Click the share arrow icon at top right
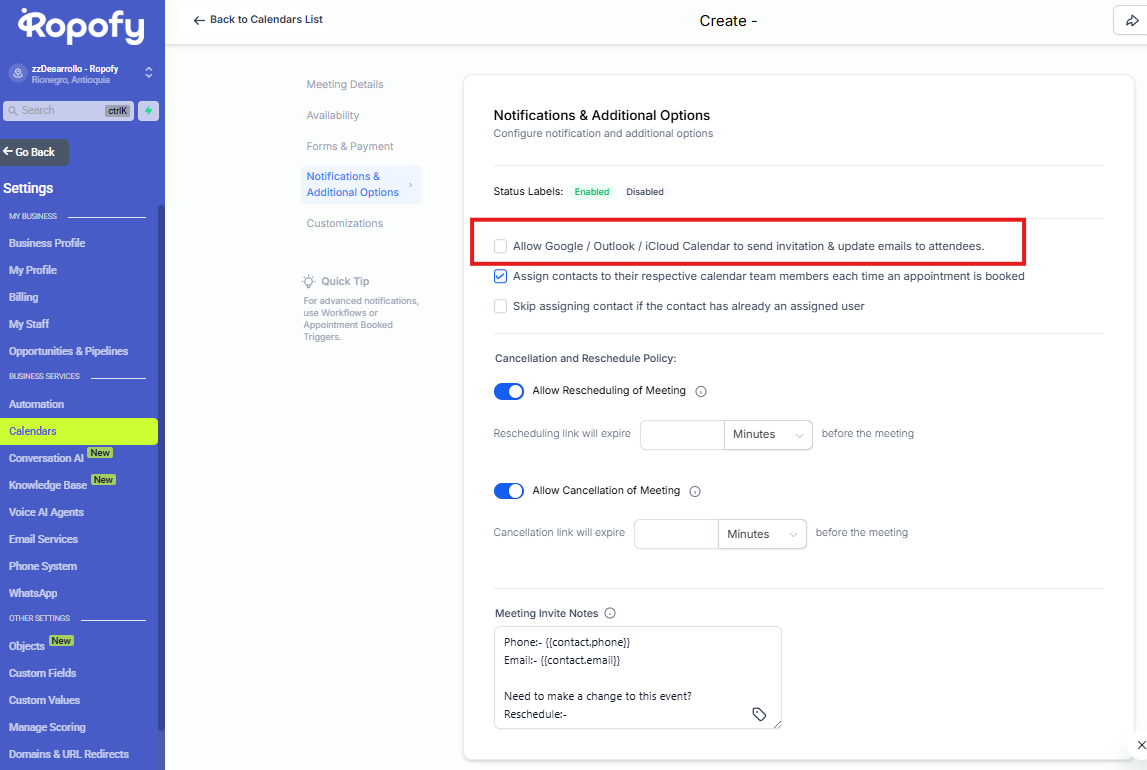 coord(1132,21)
